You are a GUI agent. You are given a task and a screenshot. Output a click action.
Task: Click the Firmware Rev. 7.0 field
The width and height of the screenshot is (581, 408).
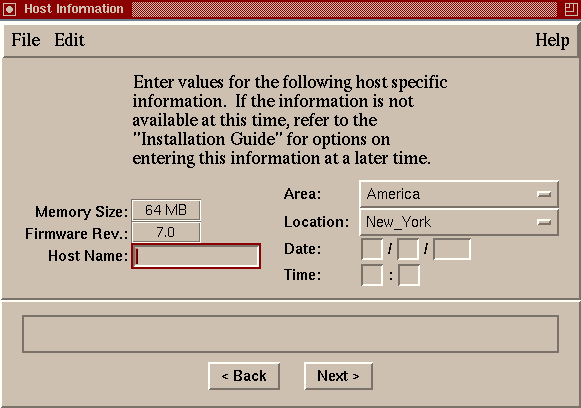pos(166,232)
